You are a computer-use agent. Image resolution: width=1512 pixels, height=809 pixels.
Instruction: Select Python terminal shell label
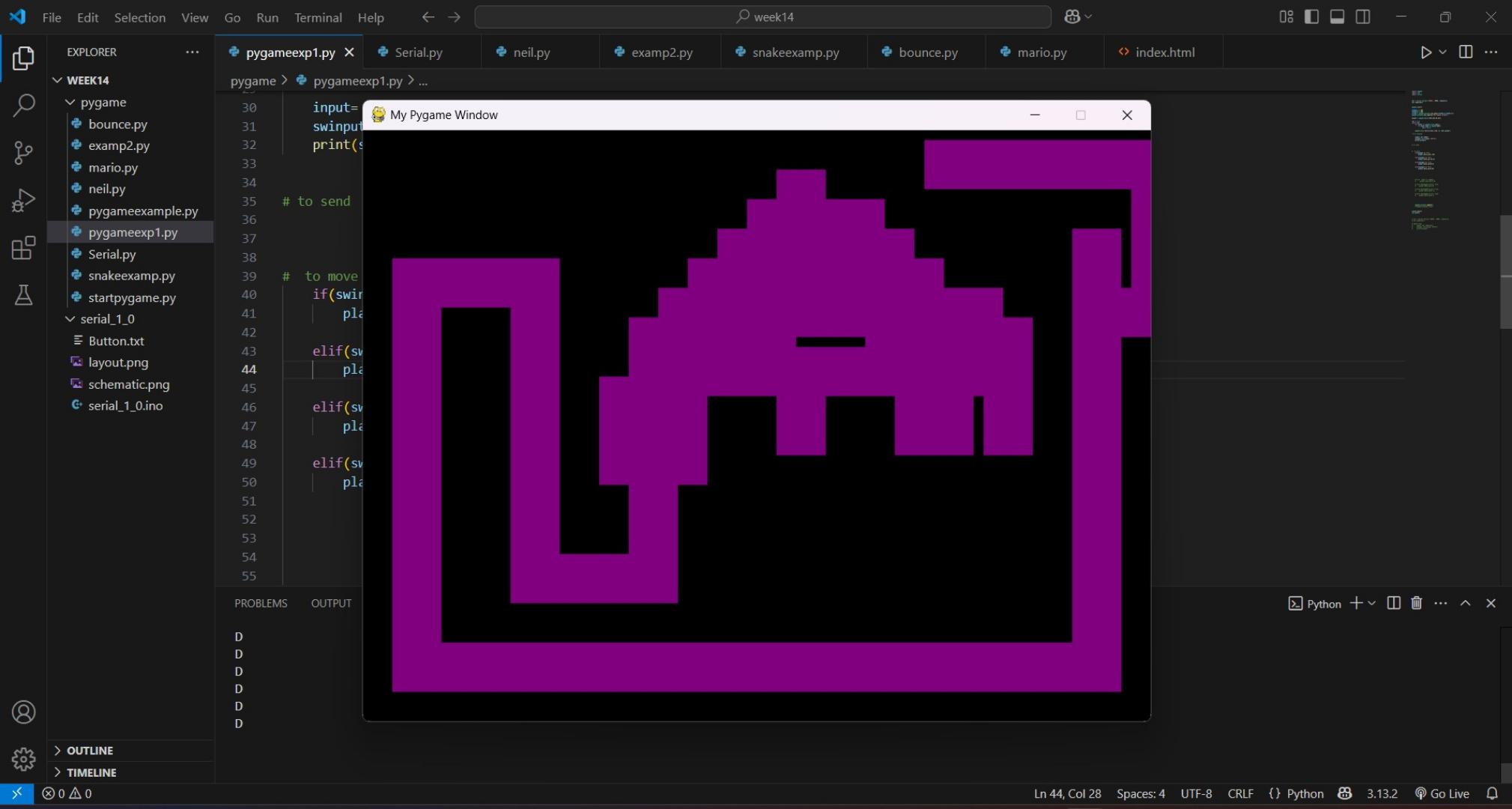click(x=1314, y=604)
